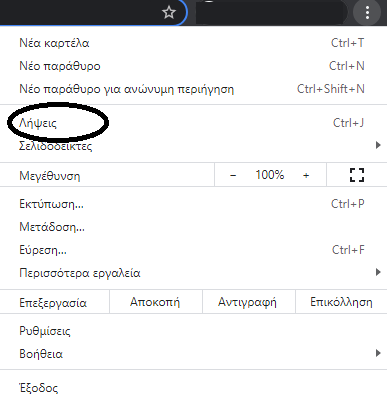
Task: Decrease zoom with the minus button
Action: [x=233, y=175]
